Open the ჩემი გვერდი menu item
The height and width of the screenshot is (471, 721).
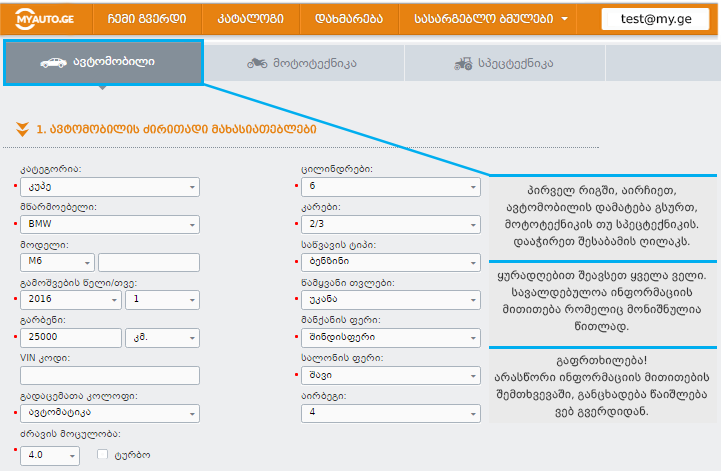(x=147, y=19)
